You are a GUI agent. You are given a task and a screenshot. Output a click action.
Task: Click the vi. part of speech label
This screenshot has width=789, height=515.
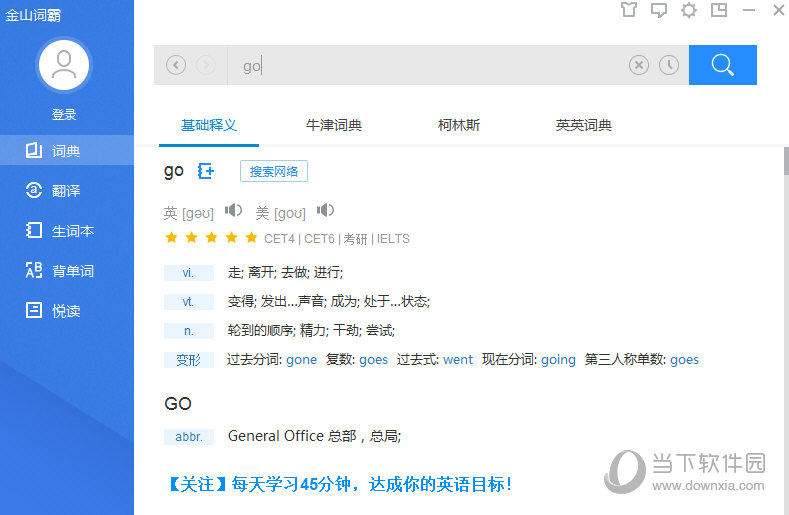click(188, 273)
